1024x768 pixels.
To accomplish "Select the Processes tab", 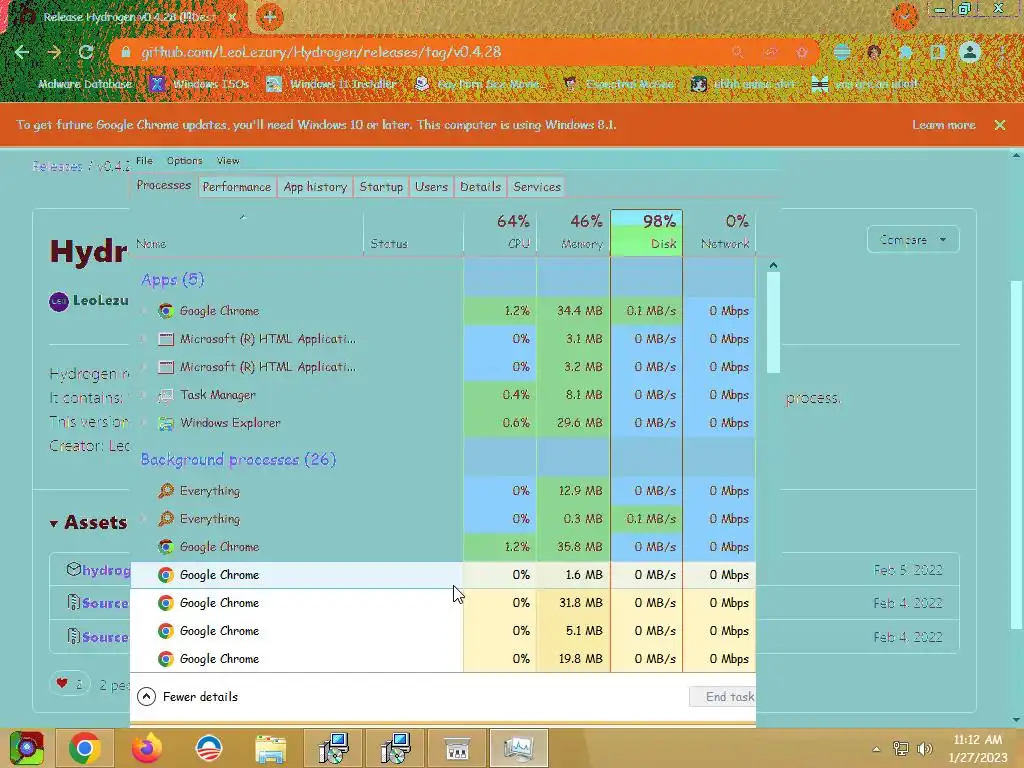I will 163,185.
